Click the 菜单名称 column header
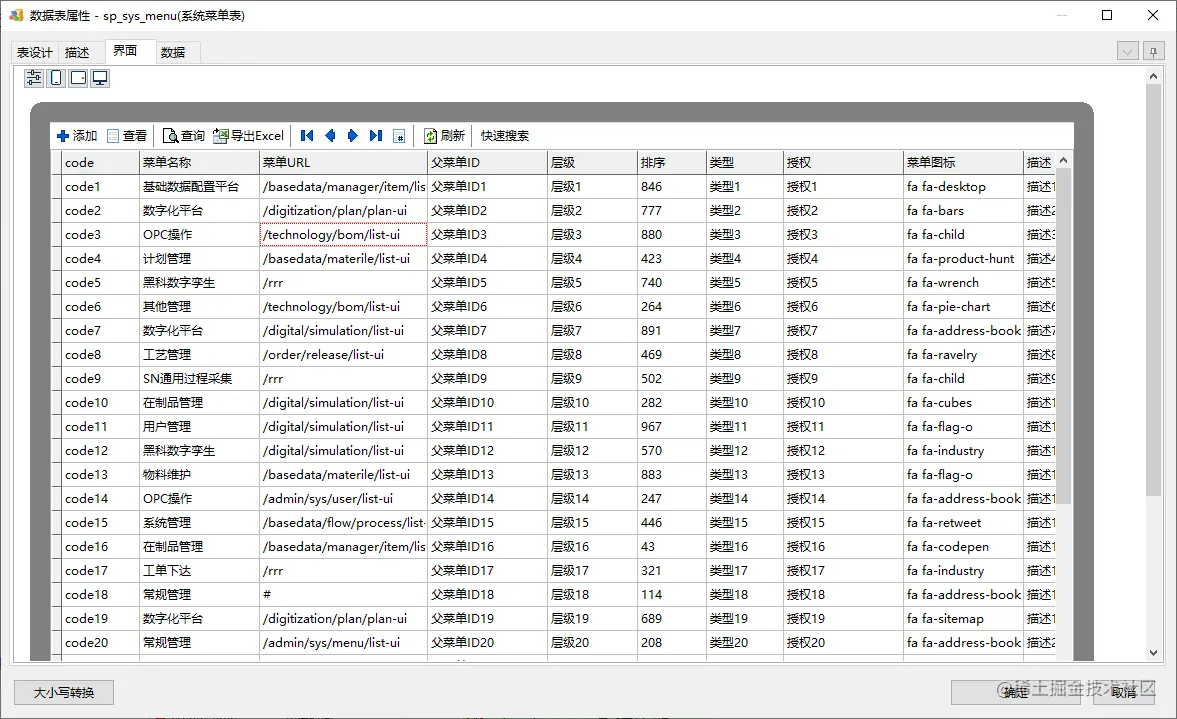The width and height of the screenshot is (1177, 719). tap(200, 163)
